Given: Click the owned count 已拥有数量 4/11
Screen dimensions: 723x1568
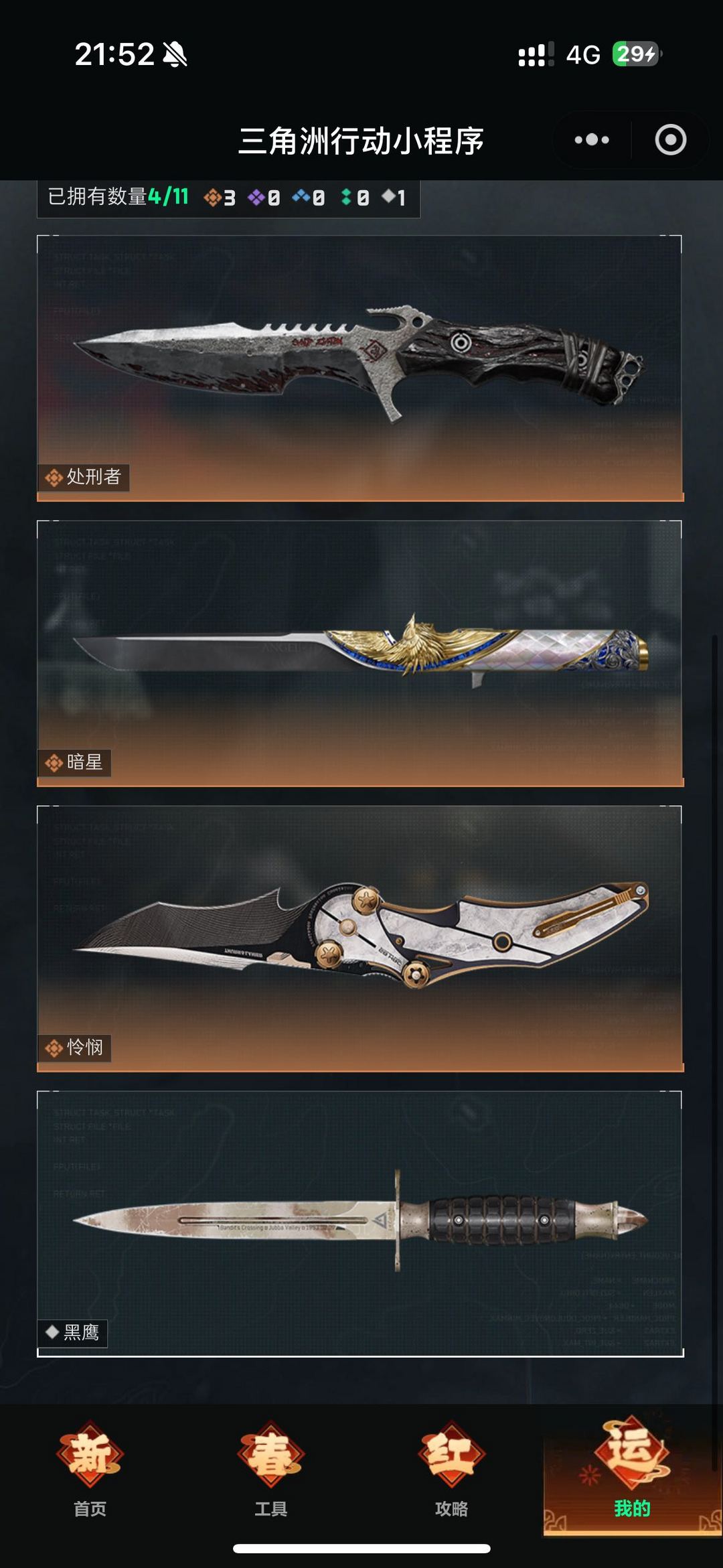Looking at the screenshot, I should [118, 197].
